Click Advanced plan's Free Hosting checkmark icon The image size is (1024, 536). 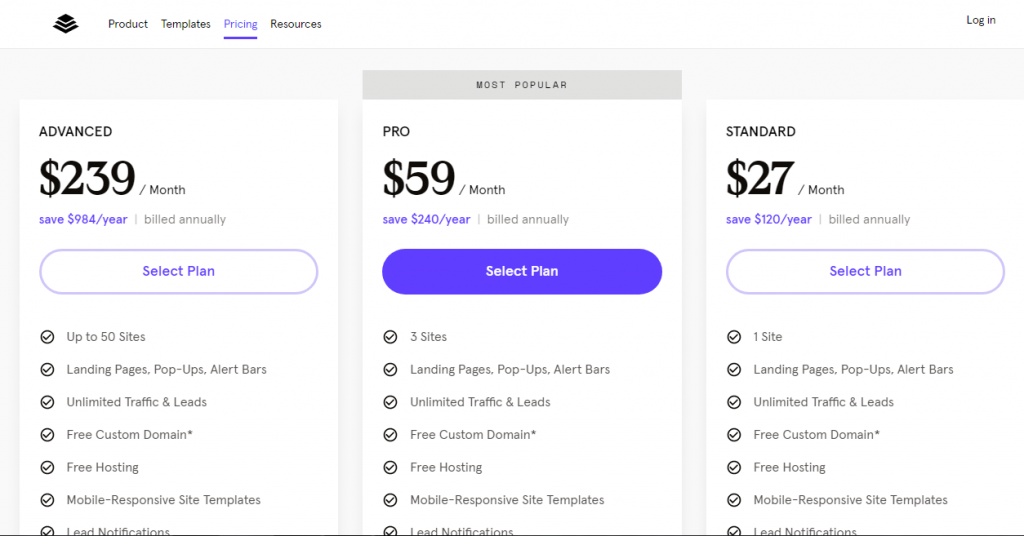[47, 467]
